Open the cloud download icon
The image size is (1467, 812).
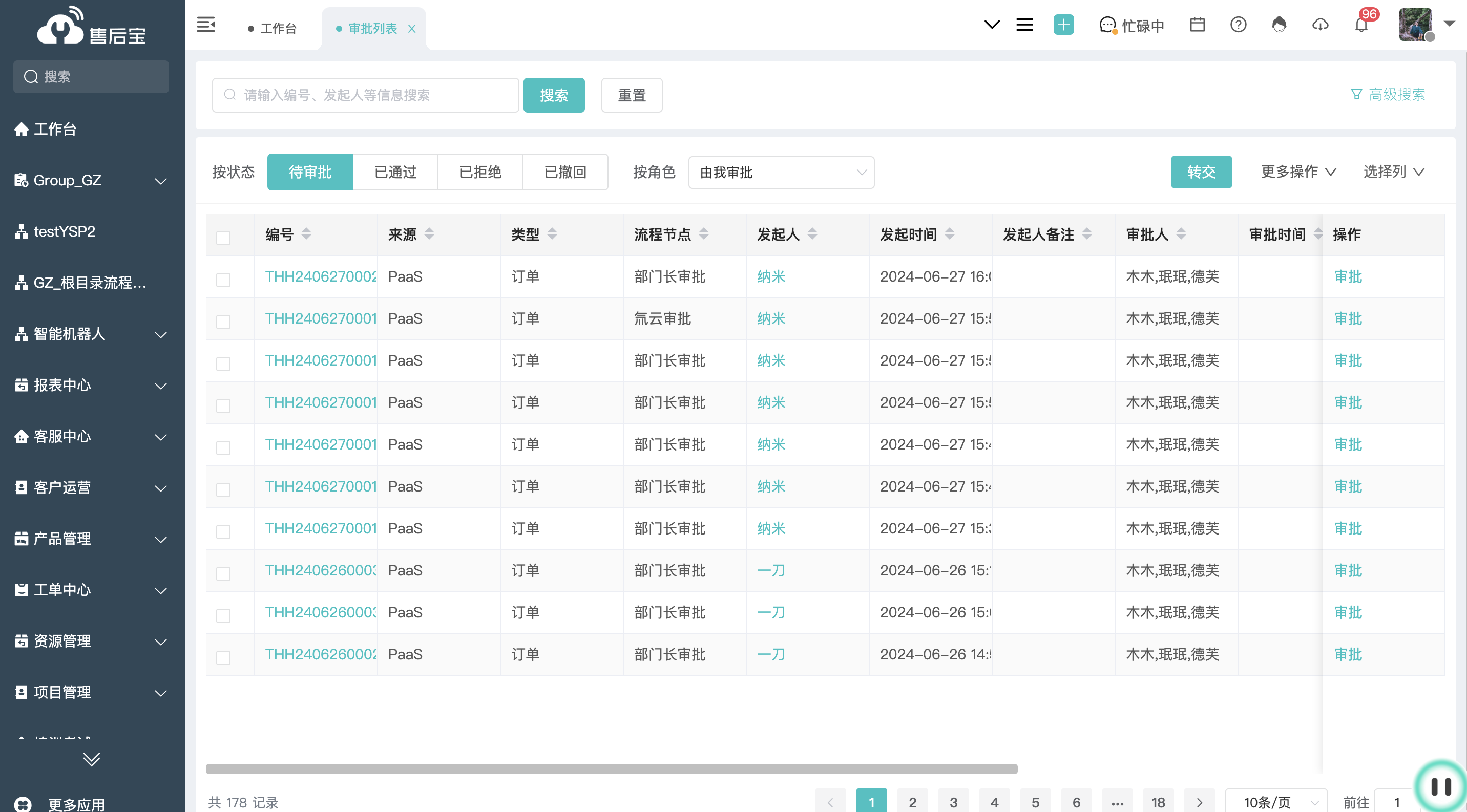[1320, 25]
